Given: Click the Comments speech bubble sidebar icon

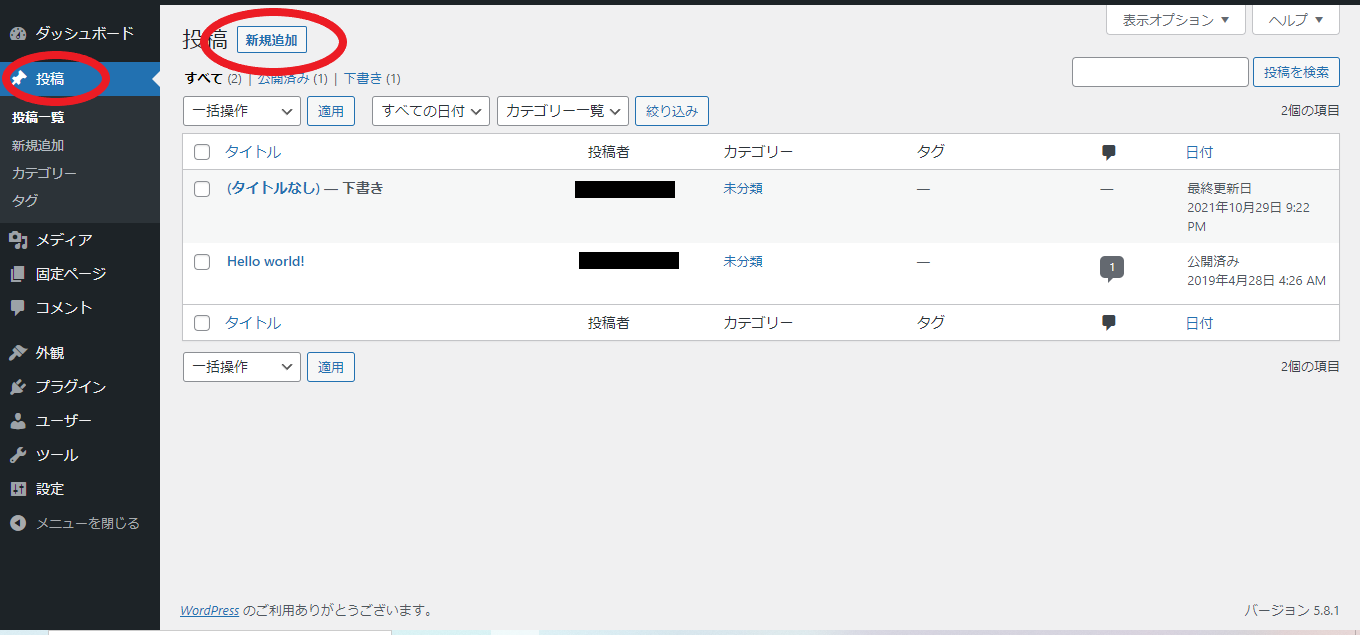Looking at the screenshot, I should 18,308.
